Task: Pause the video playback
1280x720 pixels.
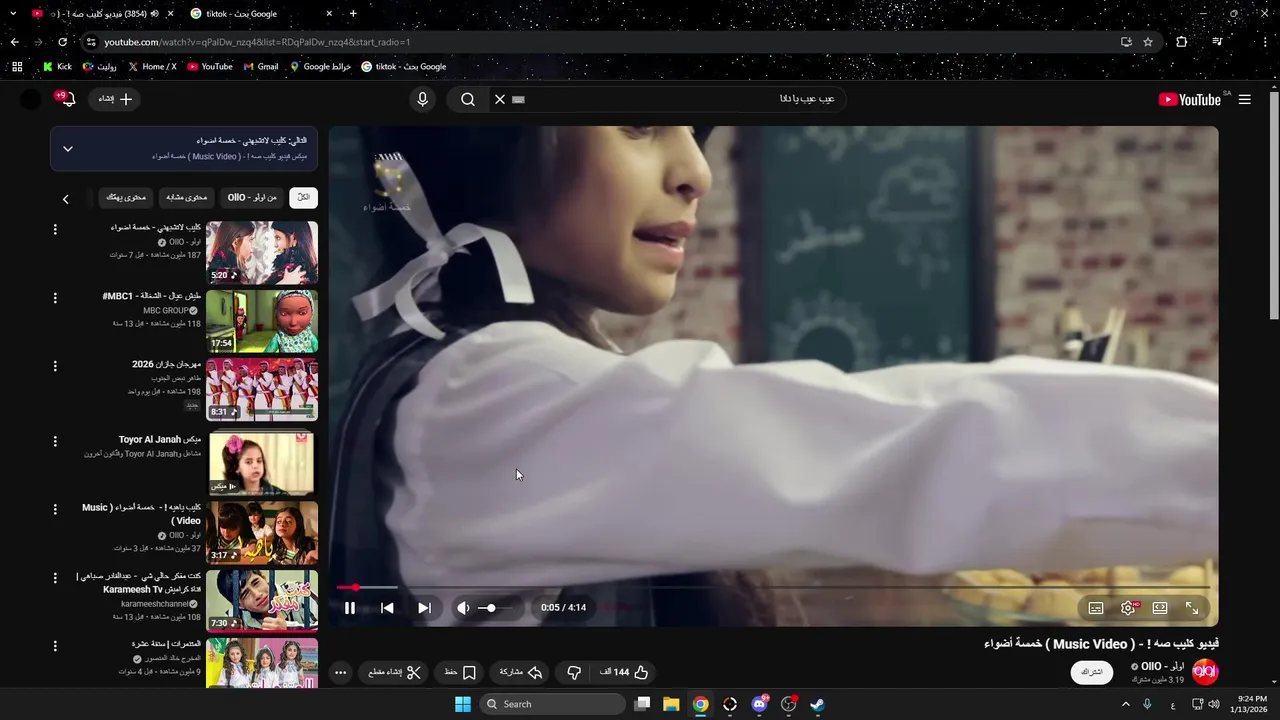Action: point(350,608)
